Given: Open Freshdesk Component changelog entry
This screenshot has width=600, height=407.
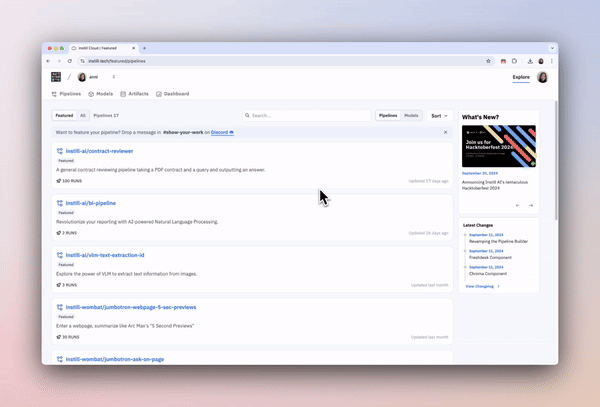Looking at the screenshot, I should tap(490, 257).
